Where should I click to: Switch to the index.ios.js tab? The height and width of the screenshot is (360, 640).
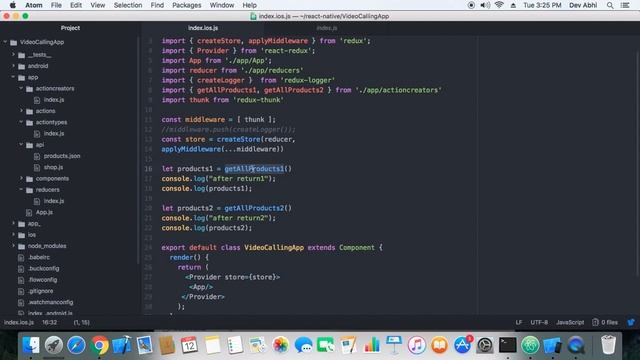pos(203,28)
